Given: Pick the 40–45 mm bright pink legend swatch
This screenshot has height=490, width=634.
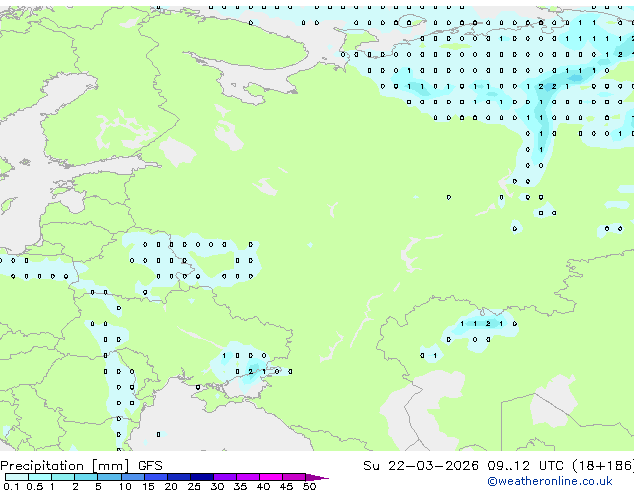Looking at the screenshot, I should pyautogui.click(x=271, y=477).
